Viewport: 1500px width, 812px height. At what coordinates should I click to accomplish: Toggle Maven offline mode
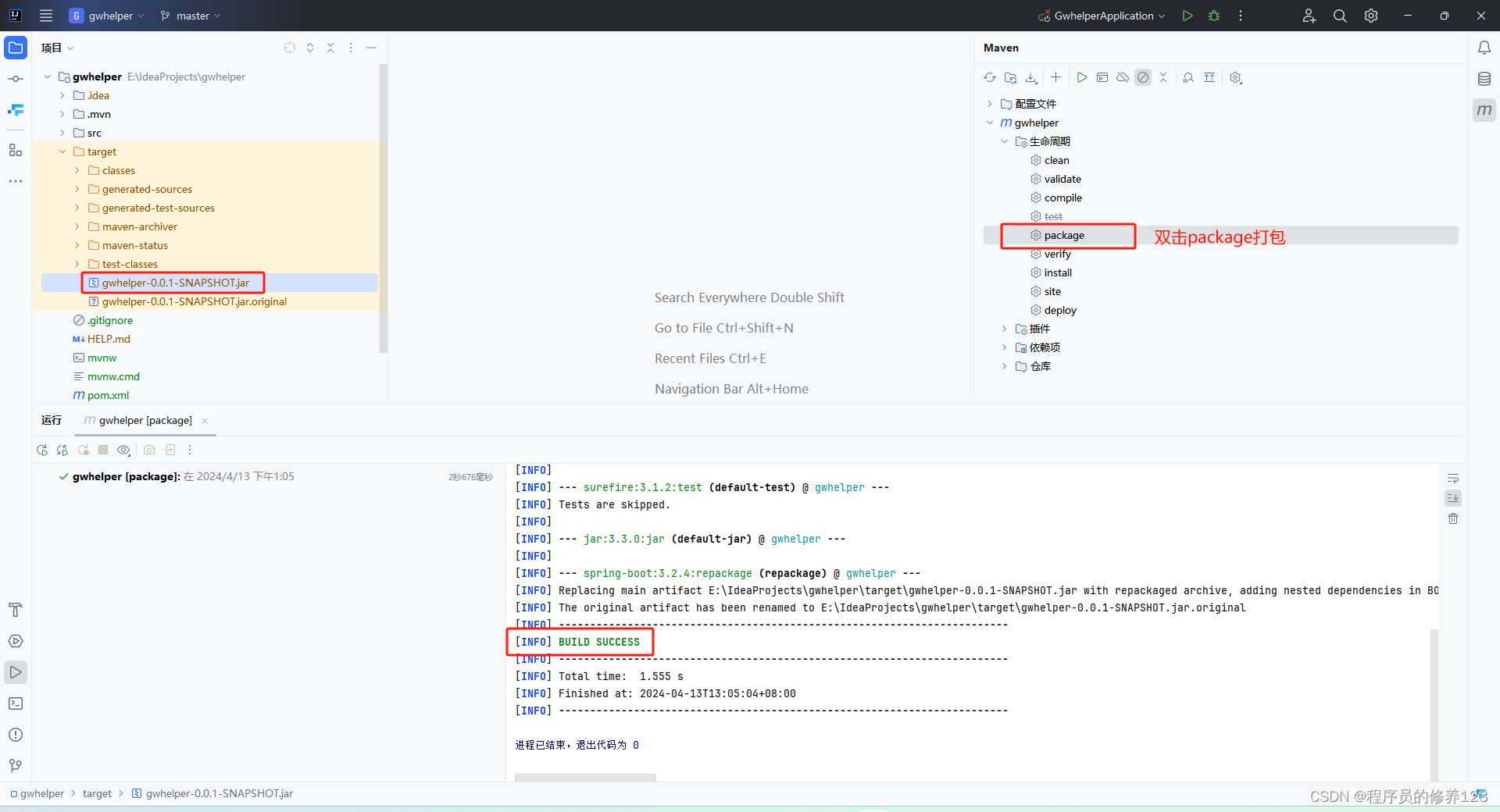click(1123, 77)
